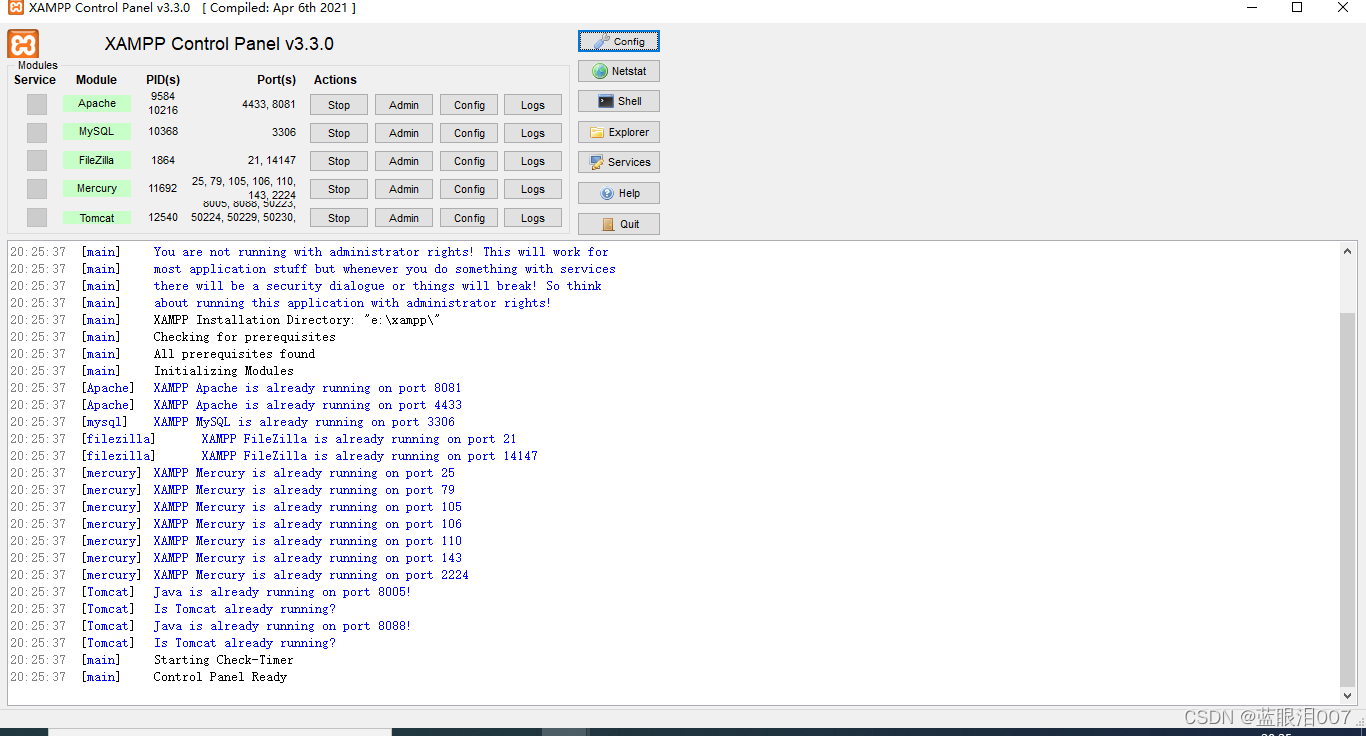Open Config for the FileZilla row
This screenshot has width=1366, height=736.
point(469,161)
